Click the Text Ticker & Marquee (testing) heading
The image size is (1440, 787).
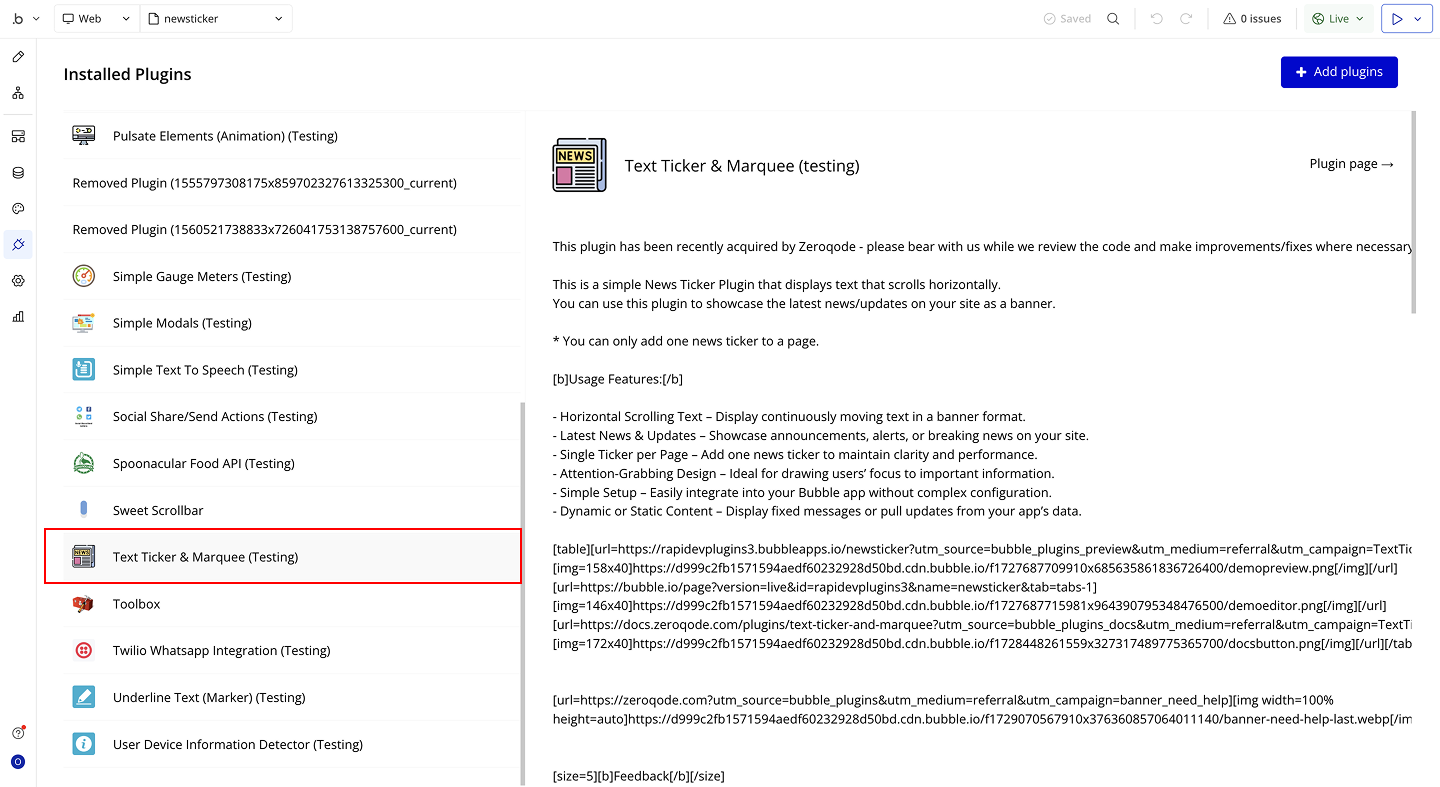click(x=742, y=166)
